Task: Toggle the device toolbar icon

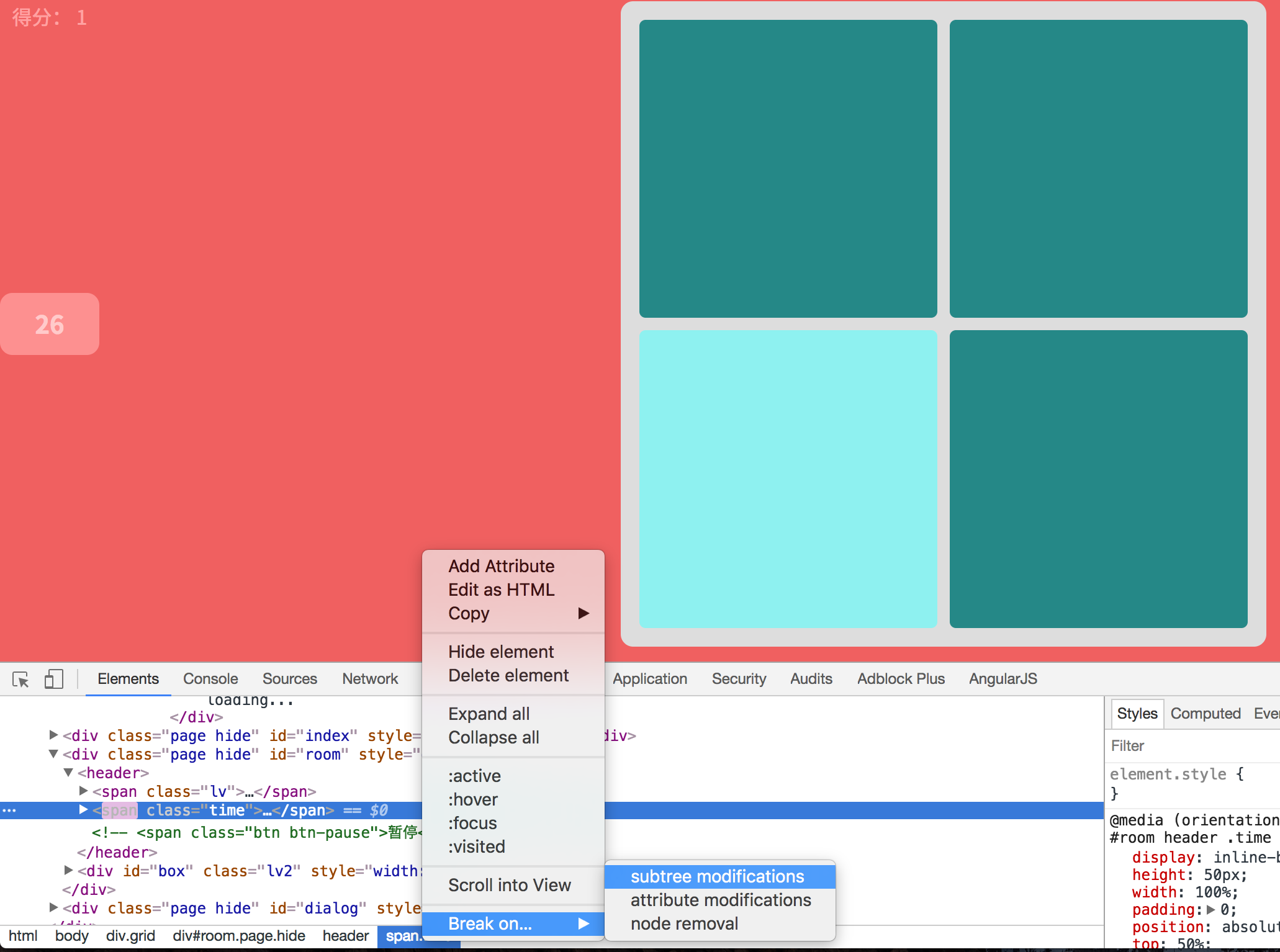Action: click(53, 679)
